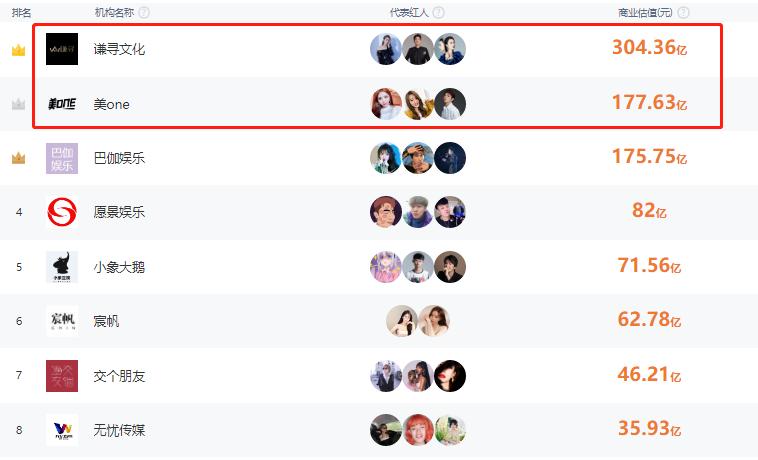Click help icon beside 机构名称 header

click(x=144, y=13)
